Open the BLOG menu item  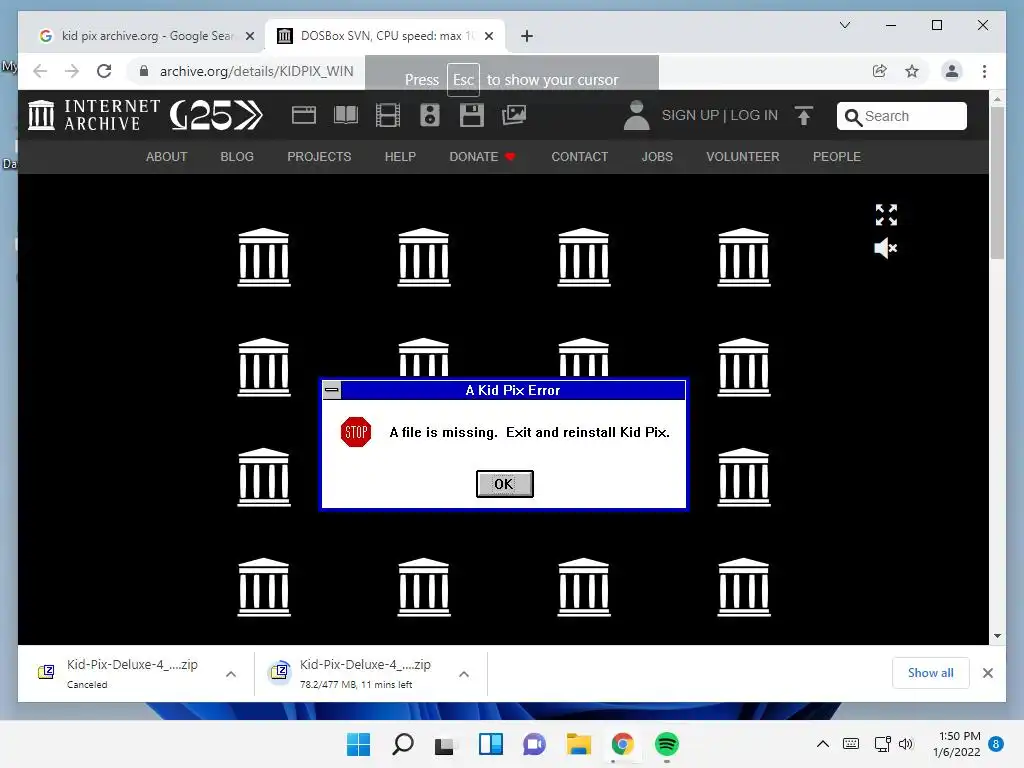click(x=237, y=157)
